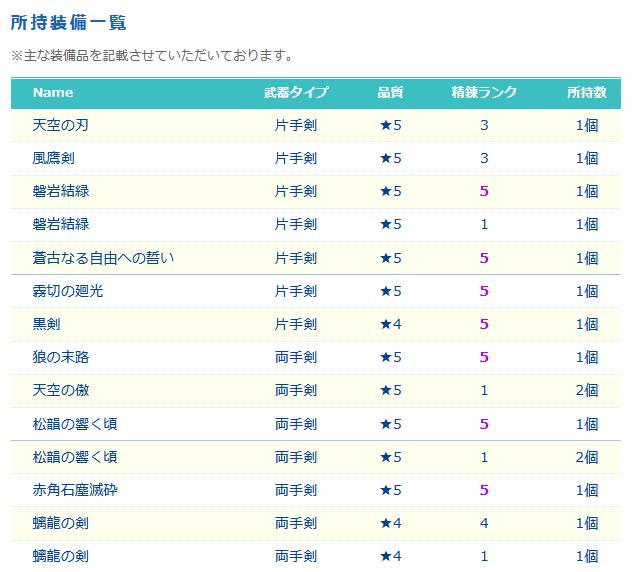This screenshot has width=636, height=572.
Task: Select the 赤角石塵滅砕 name cell
Action: [x=75, y=490]
